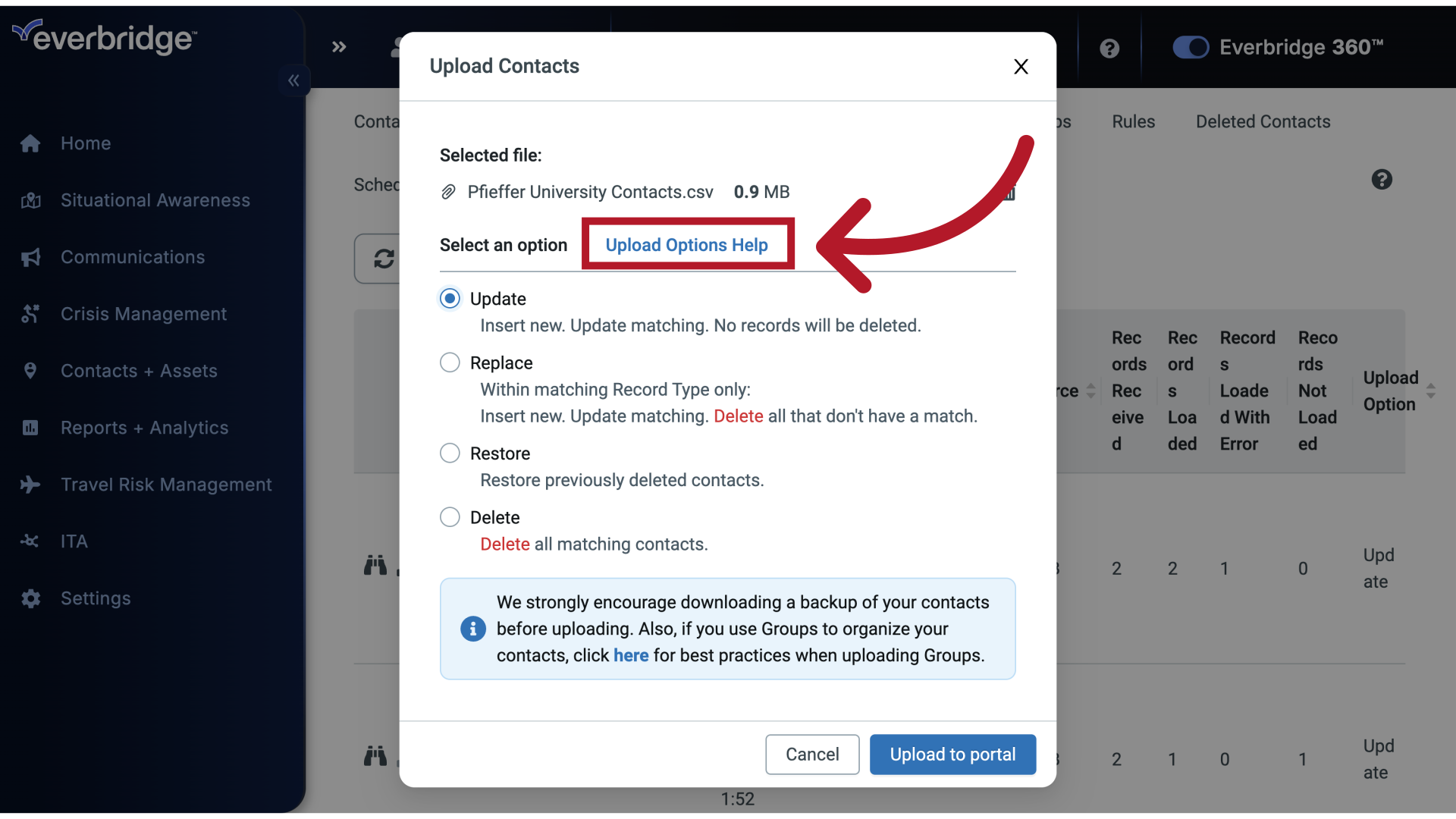Click the ITA module icon
The width and height of the screenshot is (1456, 819).
[30, 541]
